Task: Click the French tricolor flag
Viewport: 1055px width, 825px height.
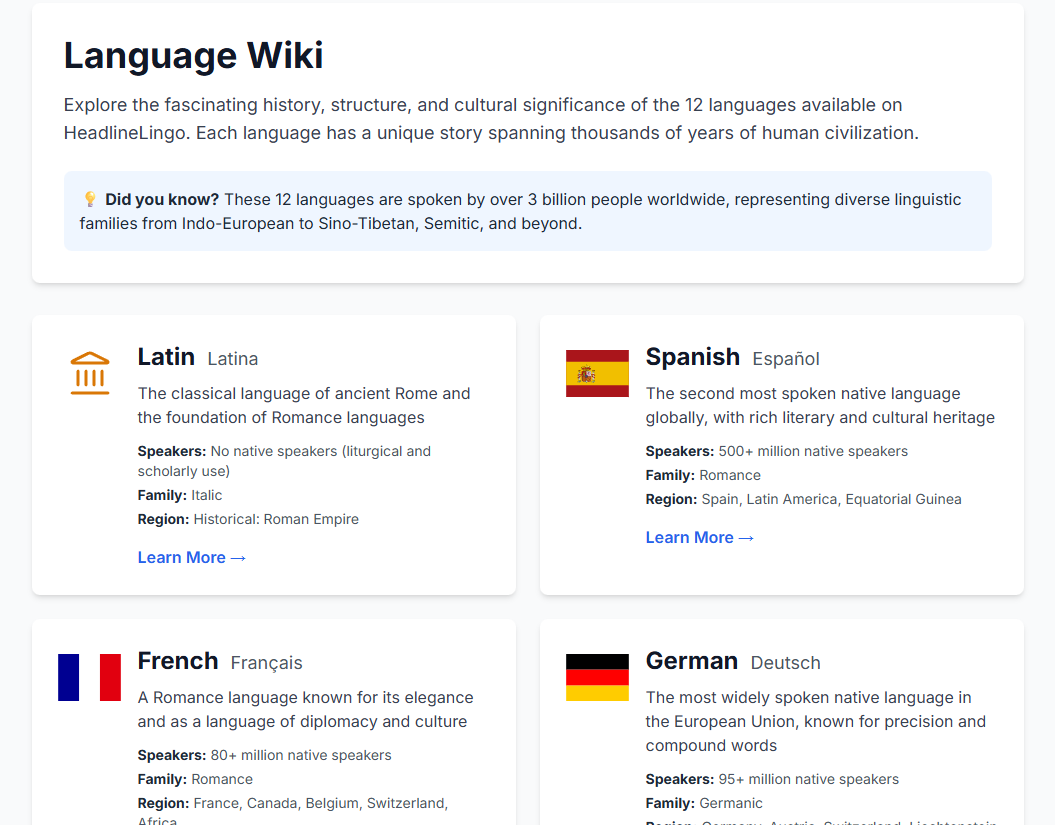Action: coord(90,677)
